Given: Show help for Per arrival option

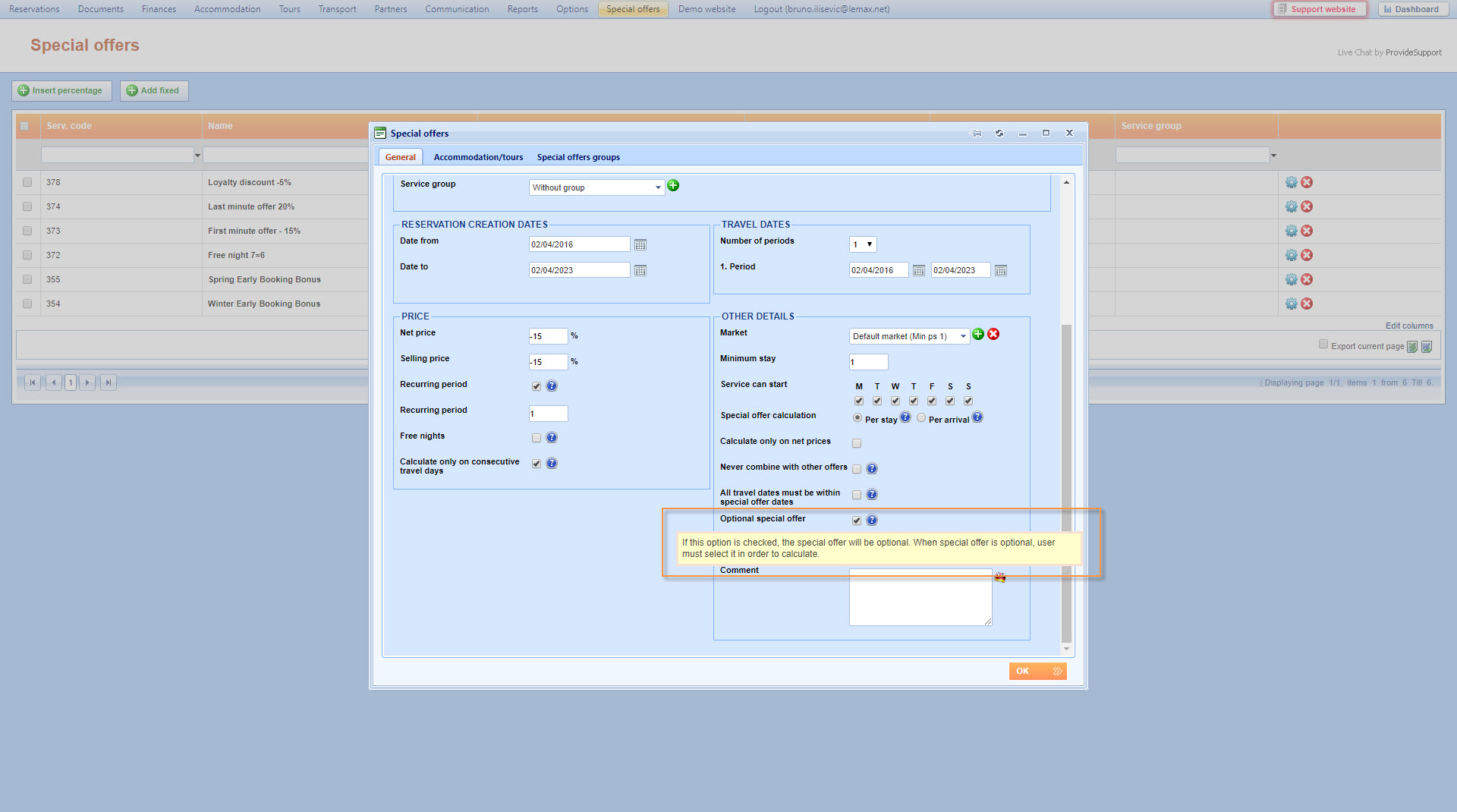Looking at the screenshot, I should [x=977, y=417].
